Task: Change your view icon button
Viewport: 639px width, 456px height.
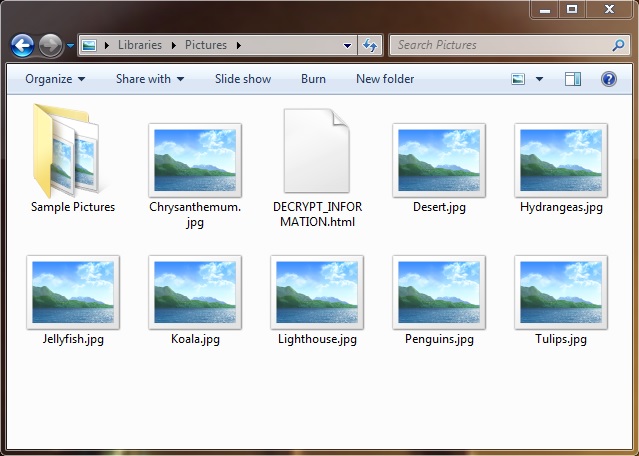Action: point(518,79)
